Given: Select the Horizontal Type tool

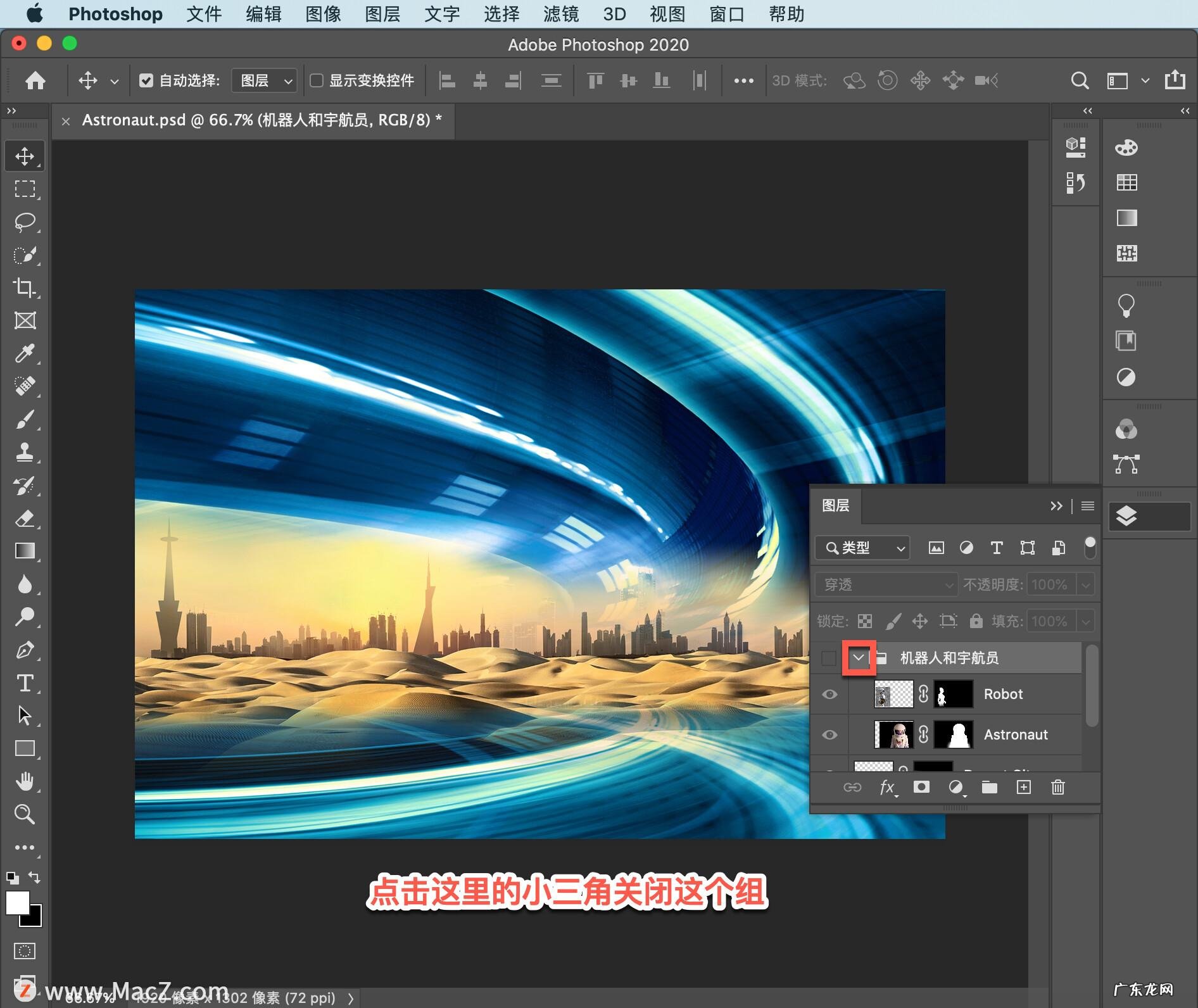Looking at the screenshot, I should [25, 683].
